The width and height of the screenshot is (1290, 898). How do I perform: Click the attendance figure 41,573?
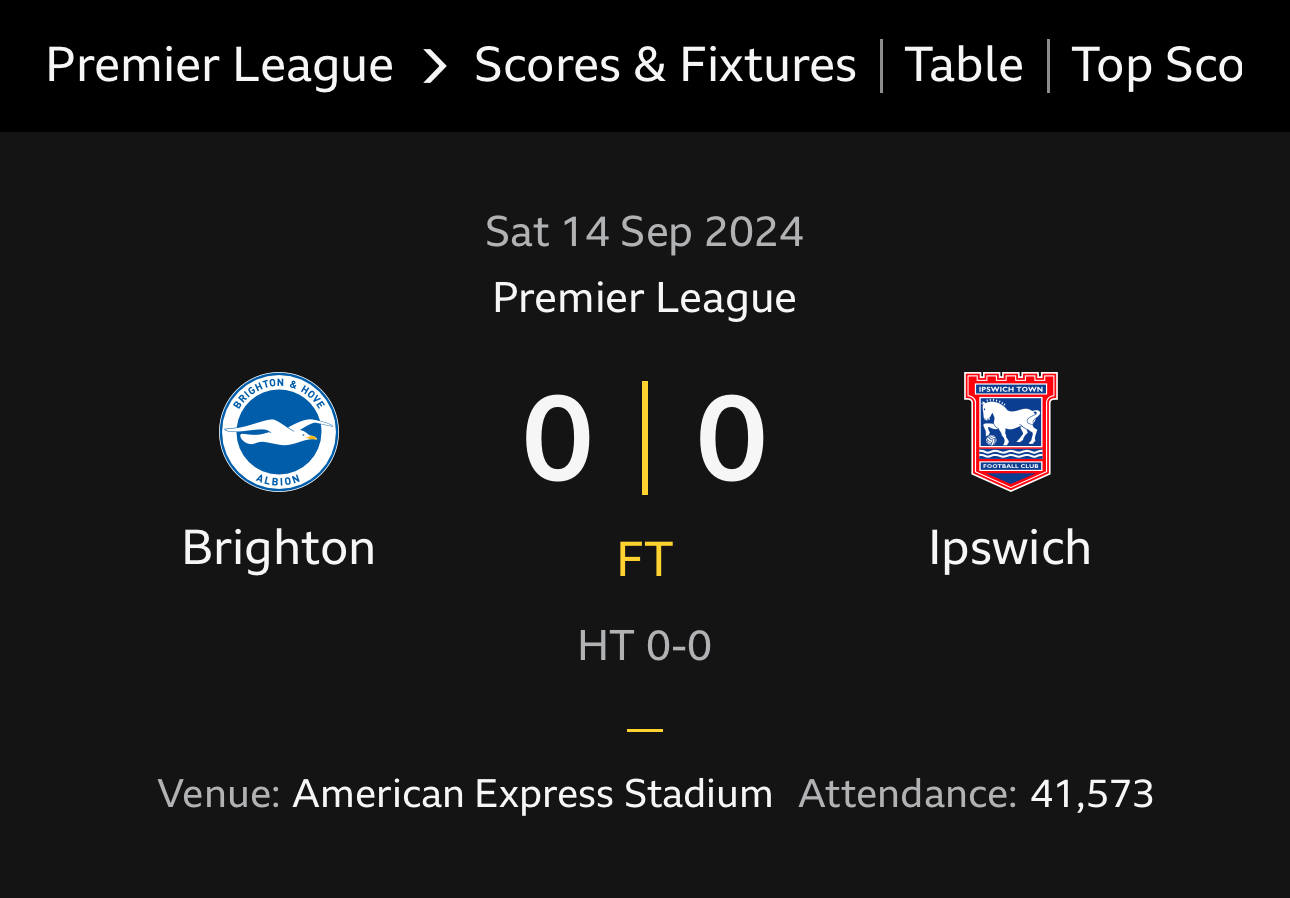click(1092, 794)
